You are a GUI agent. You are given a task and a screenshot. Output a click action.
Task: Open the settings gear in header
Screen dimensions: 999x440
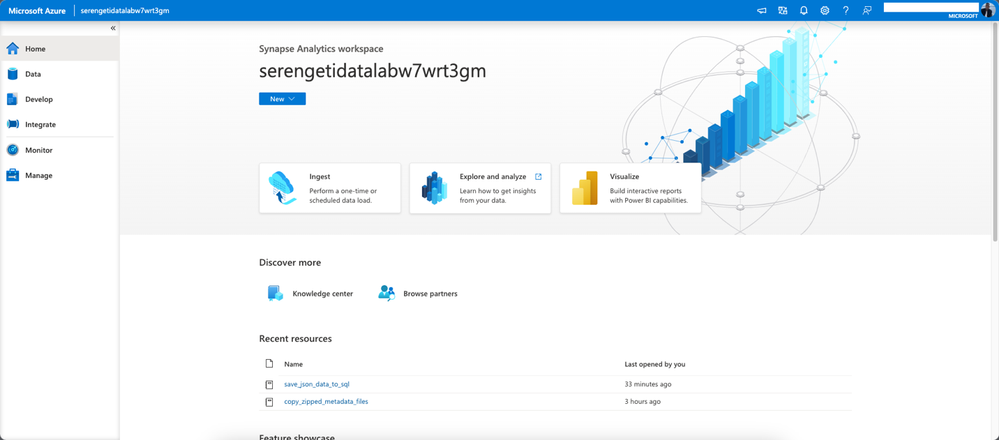tap(824, 10)
